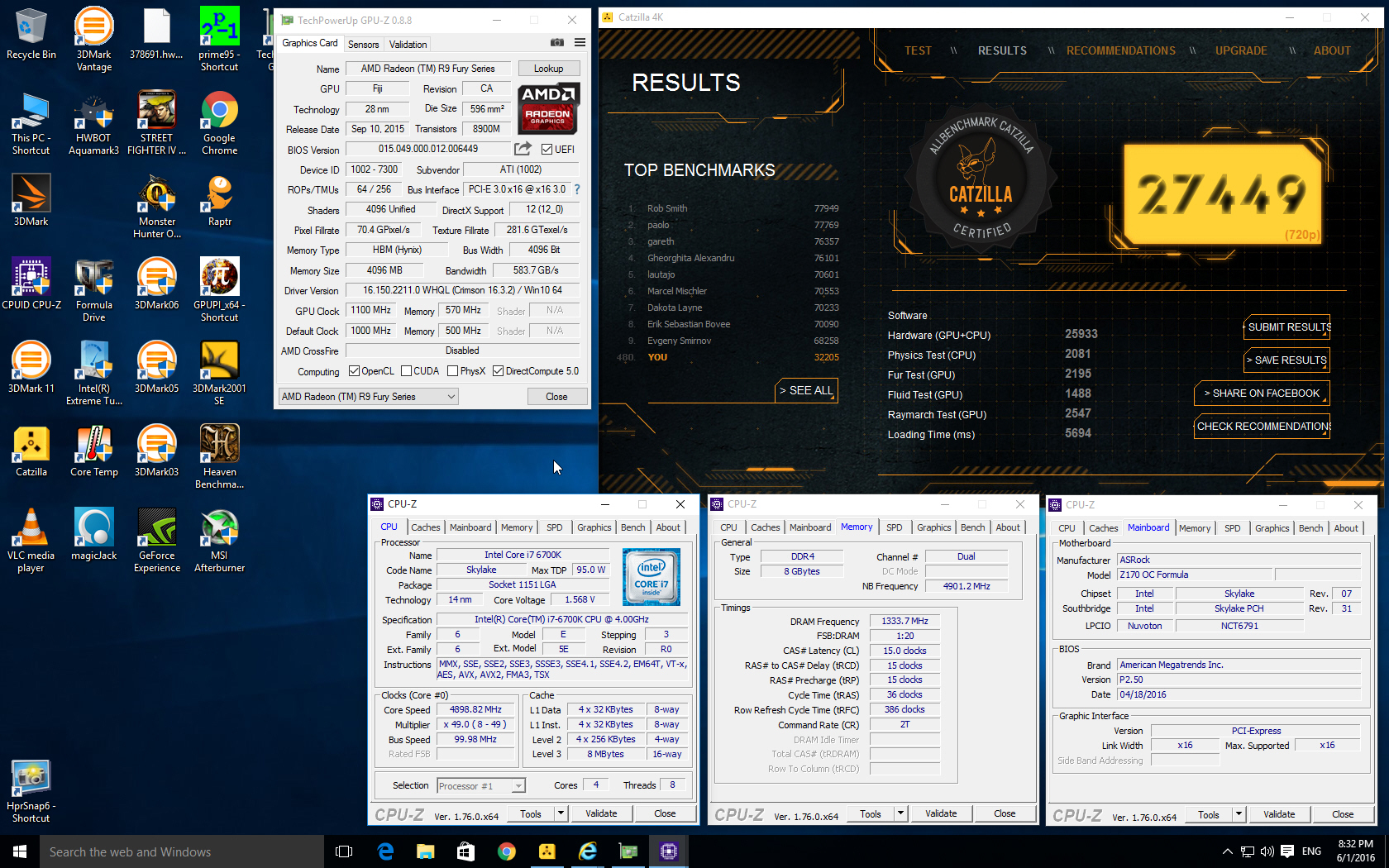1389x868 pixels.
Task: Open the Raptr desktop icon
Action: tap(219, 199)
